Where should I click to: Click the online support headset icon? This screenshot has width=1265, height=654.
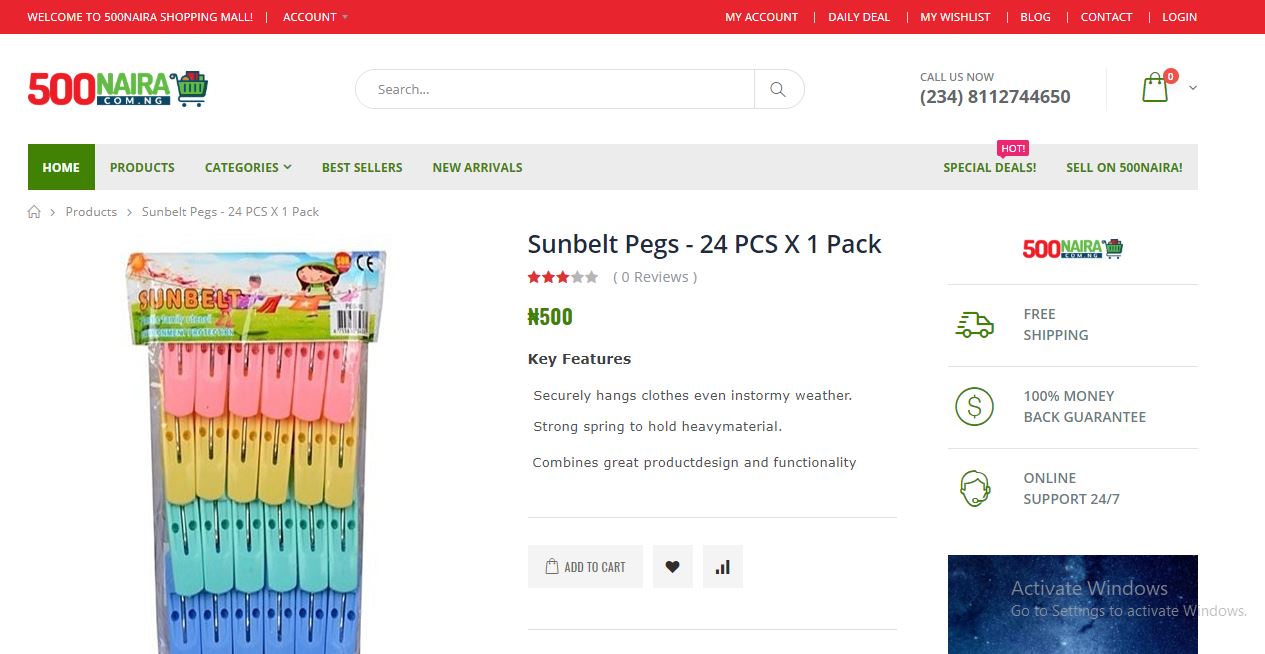click(974, 489)
